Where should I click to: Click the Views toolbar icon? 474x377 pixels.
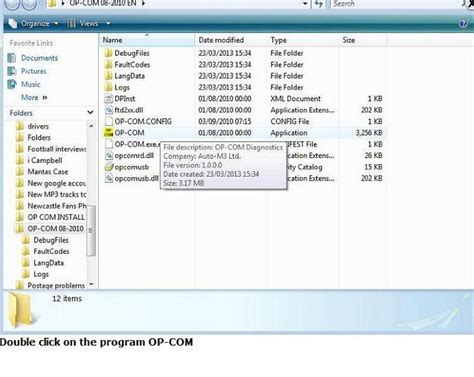(71, 24)
